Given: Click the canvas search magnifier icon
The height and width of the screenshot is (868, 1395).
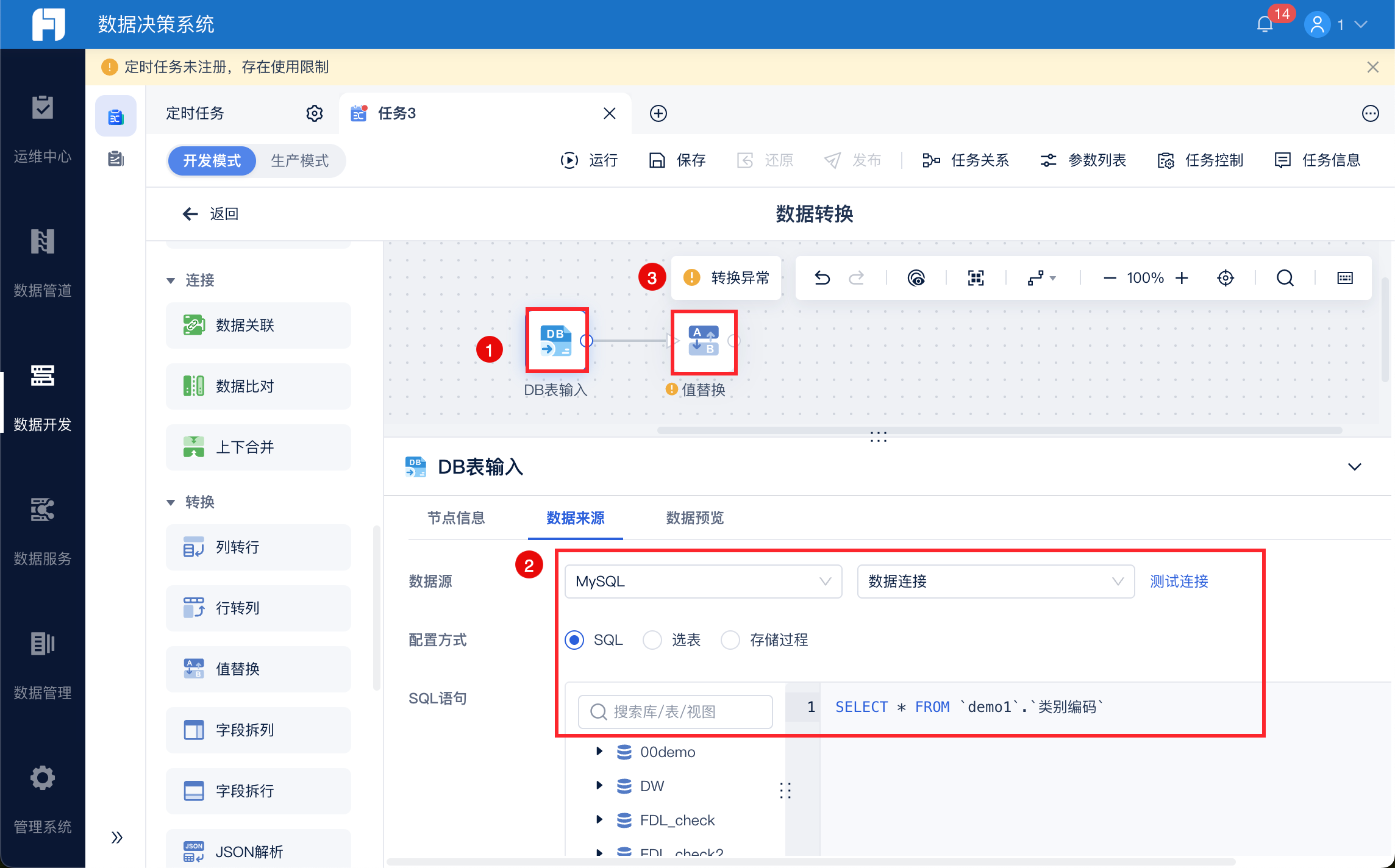Looking at the screenshot, I should click(1285, 278).
